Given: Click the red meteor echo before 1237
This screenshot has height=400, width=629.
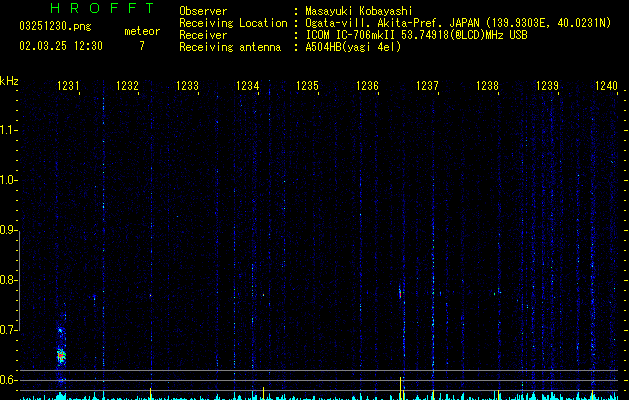Looking at the screenshot, I should 400,294.
